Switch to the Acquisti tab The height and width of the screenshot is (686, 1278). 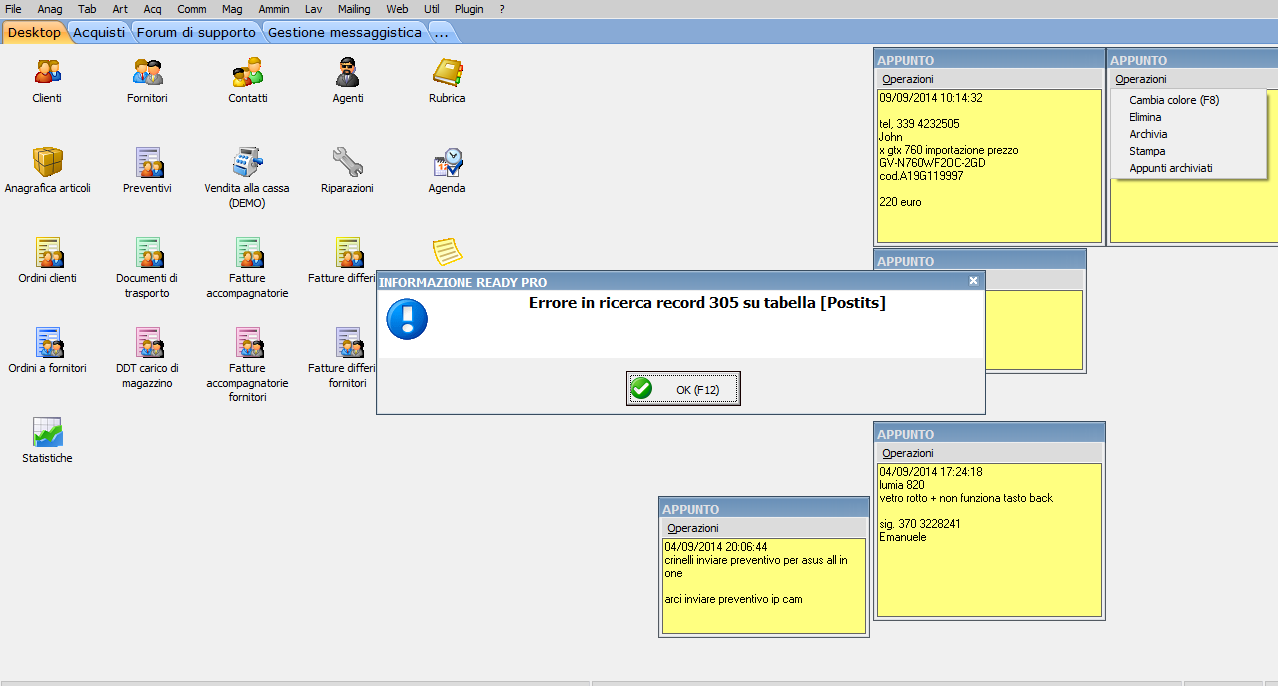point(99,32)
